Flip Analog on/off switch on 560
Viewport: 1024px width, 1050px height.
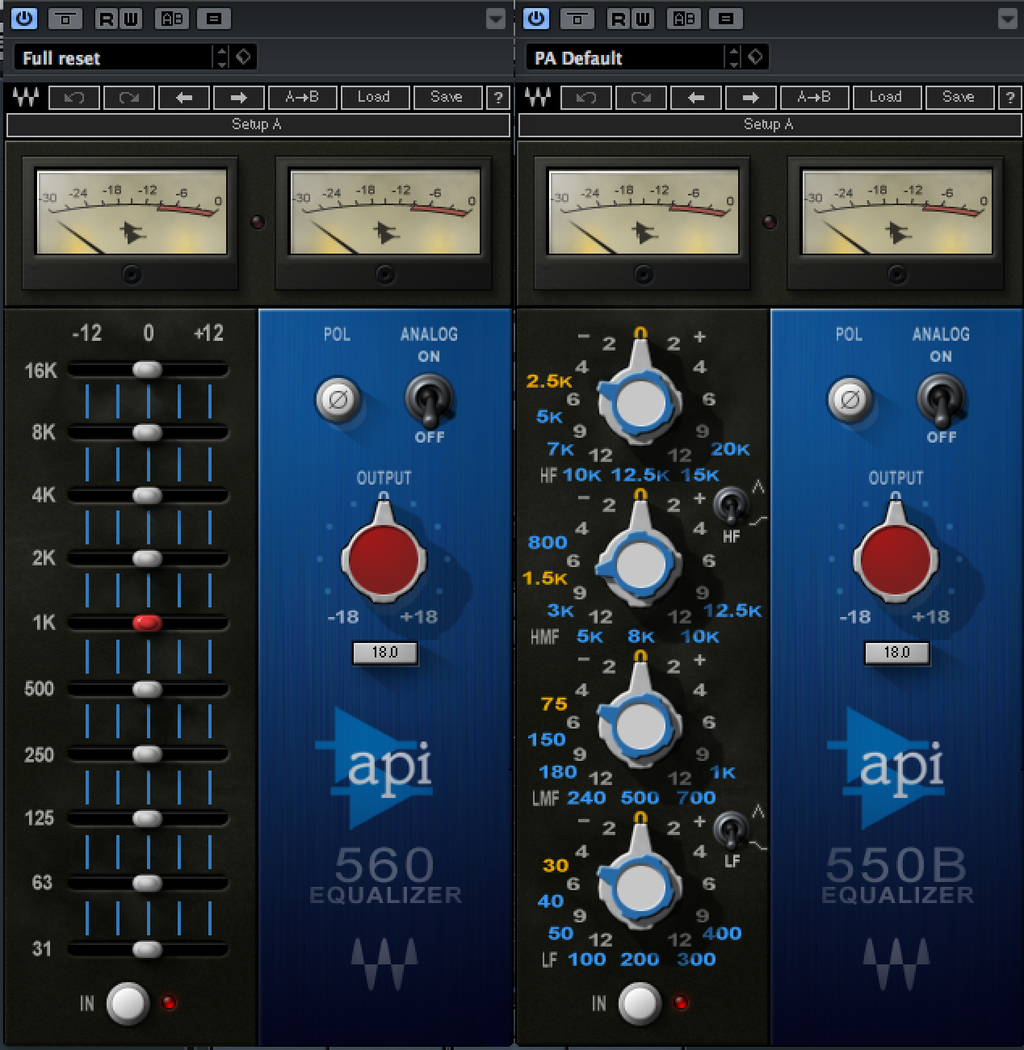(x=430, y=400)
